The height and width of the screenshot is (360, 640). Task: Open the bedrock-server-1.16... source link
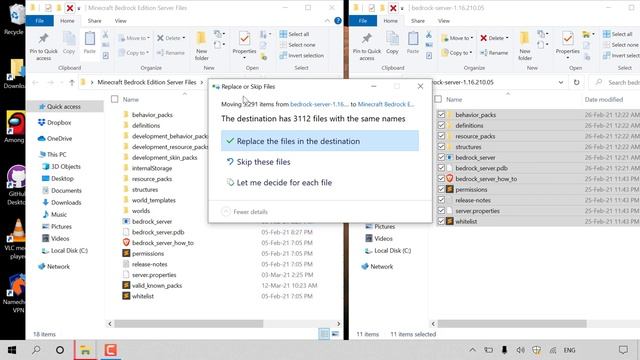tap(319, 104)
